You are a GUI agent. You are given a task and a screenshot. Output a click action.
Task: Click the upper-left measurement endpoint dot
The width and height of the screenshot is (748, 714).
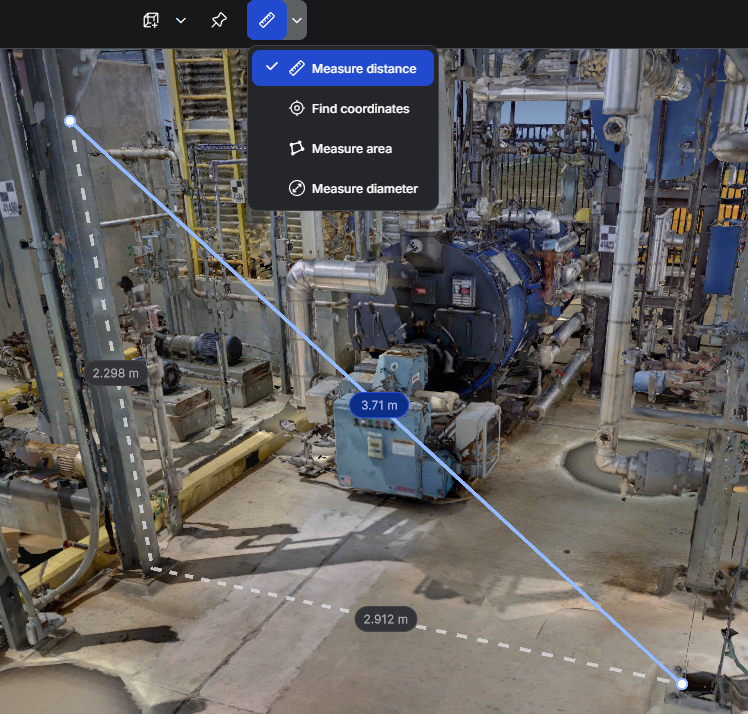[70, 121]
